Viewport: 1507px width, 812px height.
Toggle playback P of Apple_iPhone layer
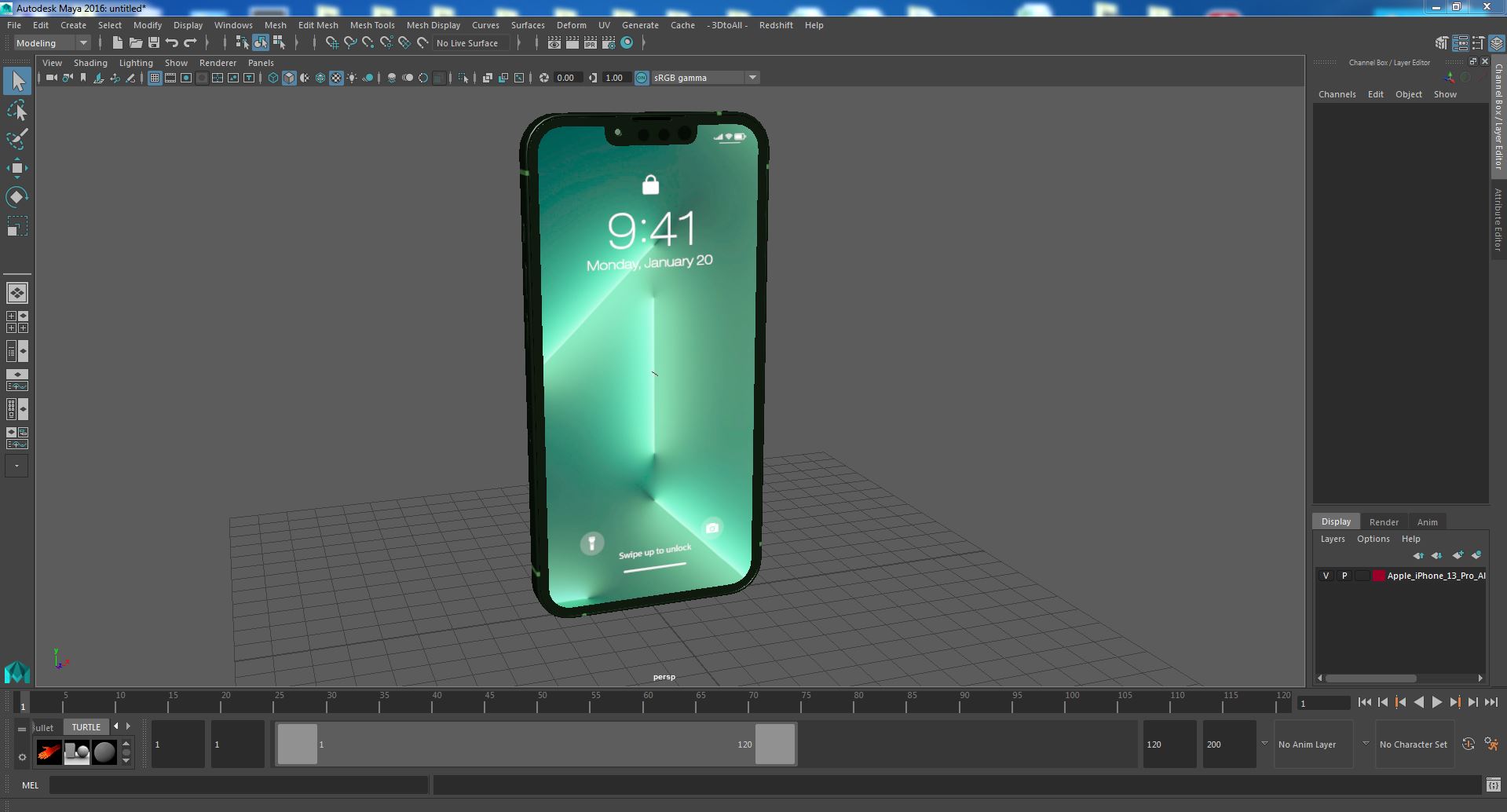tap(1344, 576)
